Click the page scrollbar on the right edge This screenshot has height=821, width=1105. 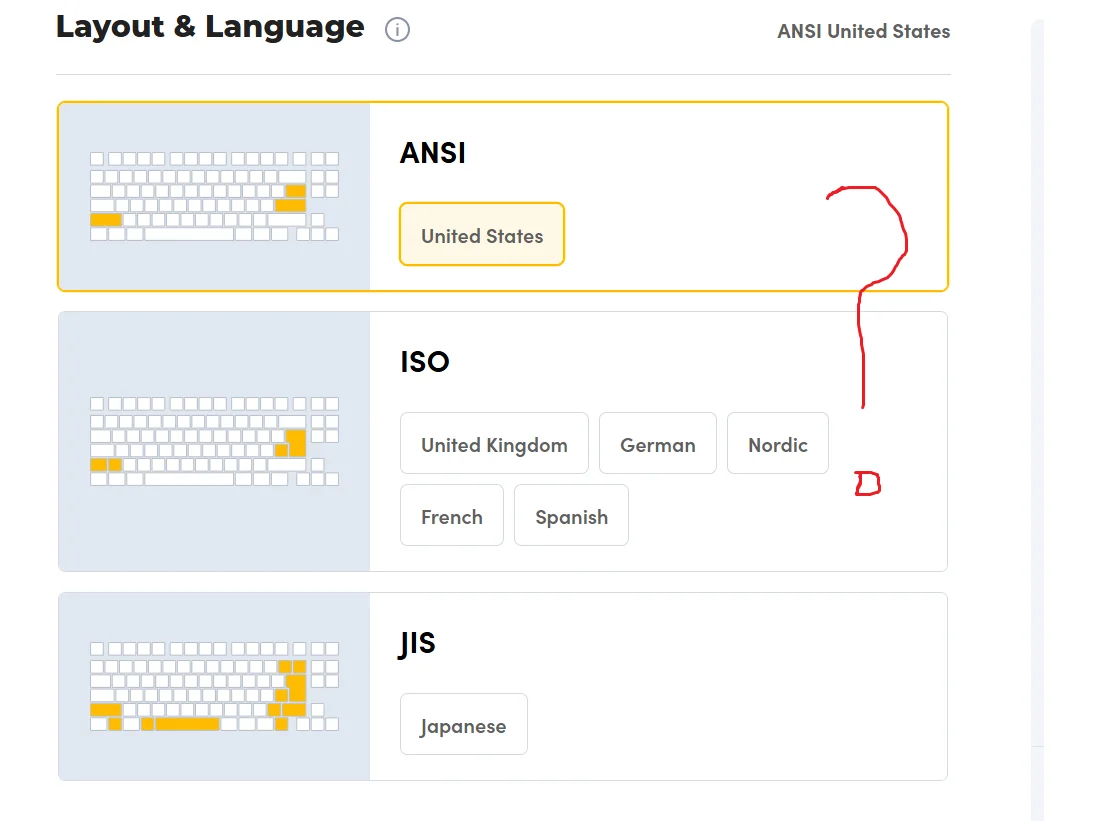[x=1037, y=400]
